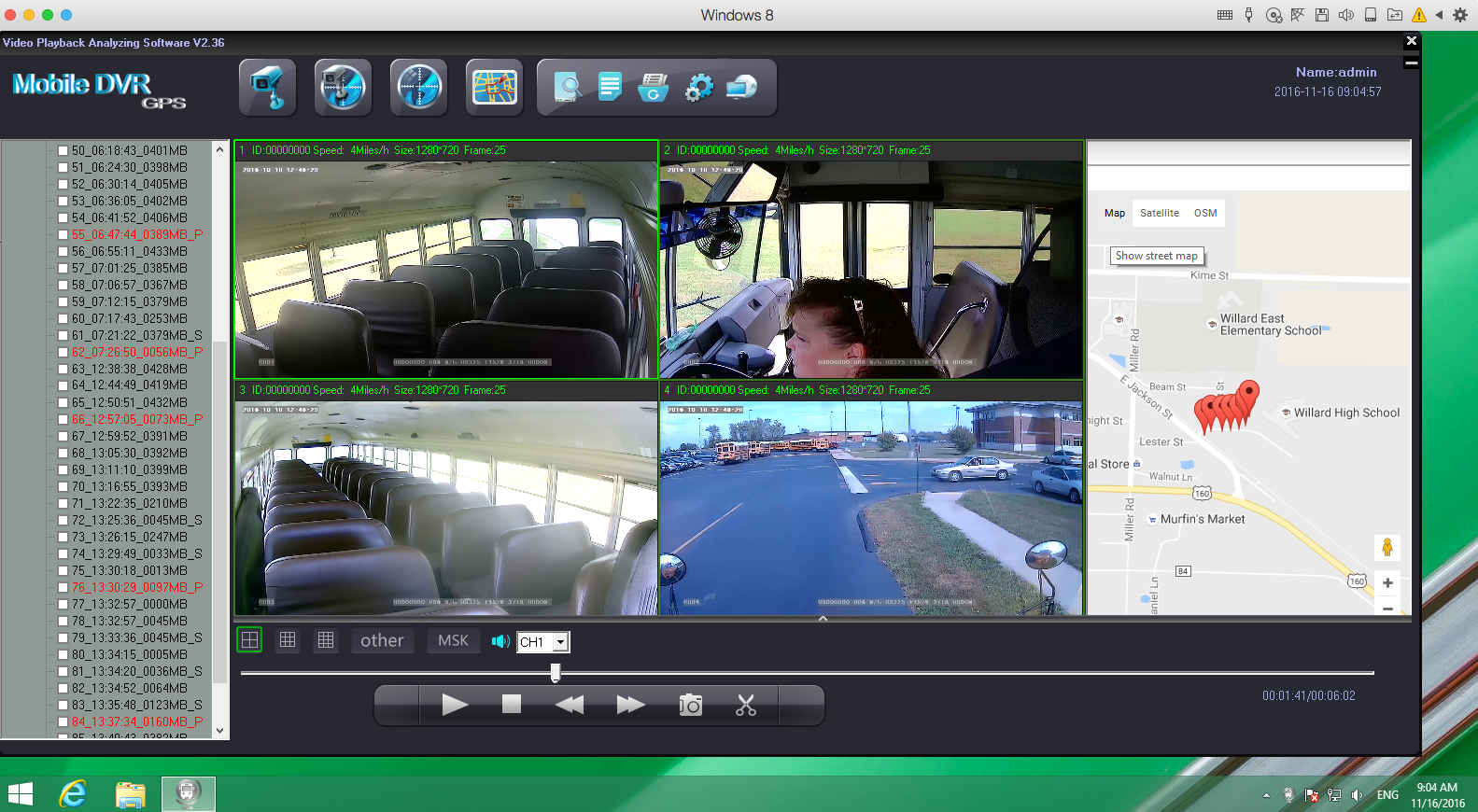Click the MSK button

click(453, 640)
